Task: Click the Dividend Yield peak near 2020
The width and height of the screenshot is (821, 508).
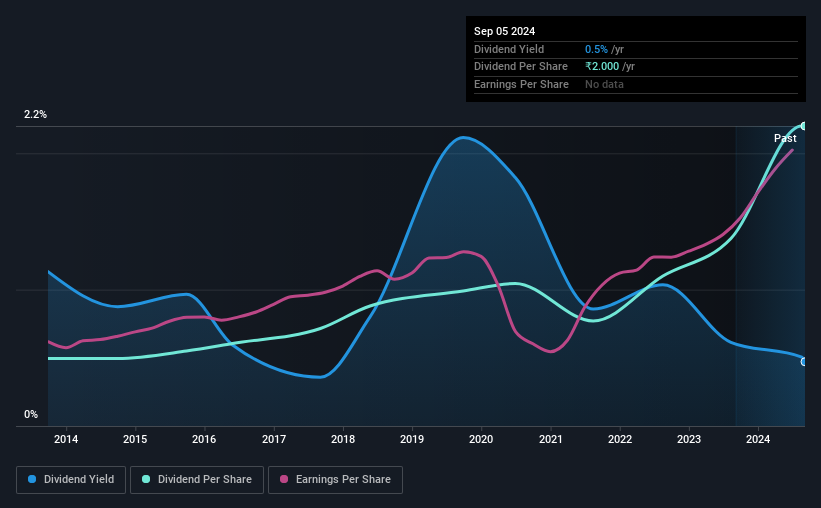Action: [463, 137]
